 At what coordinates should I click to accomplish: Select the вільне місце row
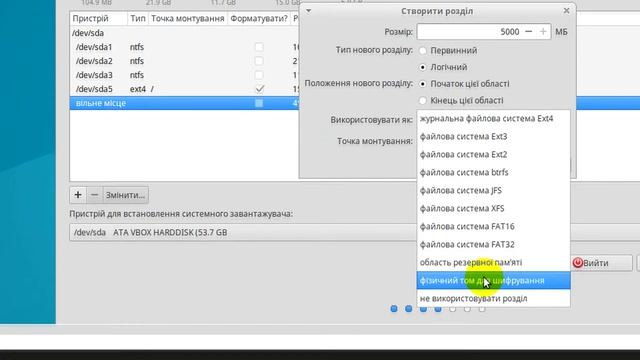tap(184, 103)
